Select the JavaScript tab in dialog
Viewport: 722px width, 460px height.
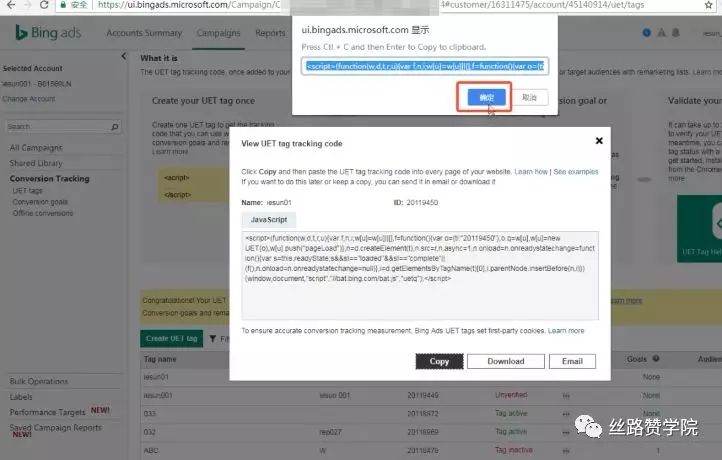tap(269, 220)
